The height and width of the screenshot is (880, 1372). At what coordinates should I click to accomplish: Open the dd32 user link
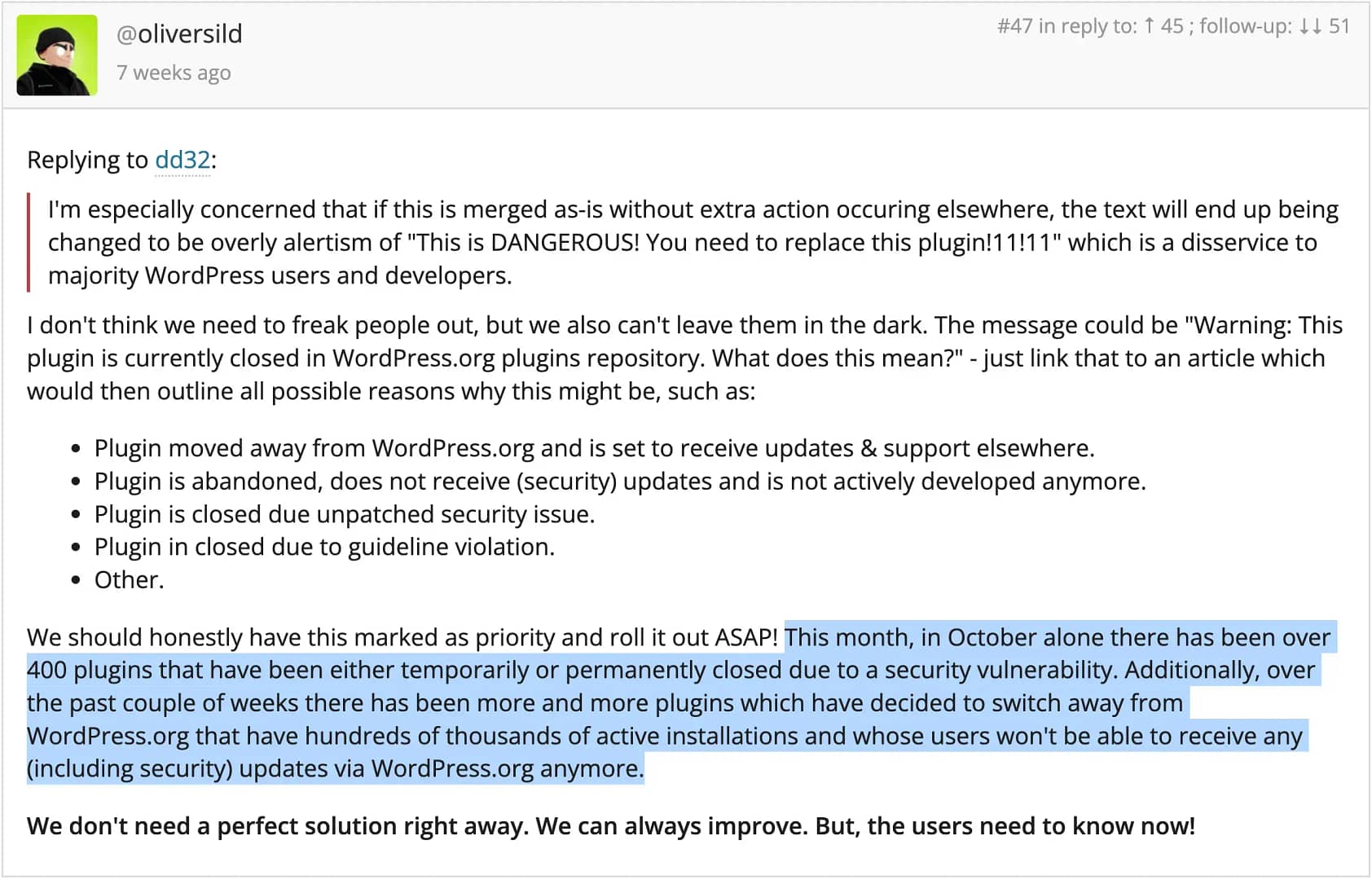[x=182, y=160]
